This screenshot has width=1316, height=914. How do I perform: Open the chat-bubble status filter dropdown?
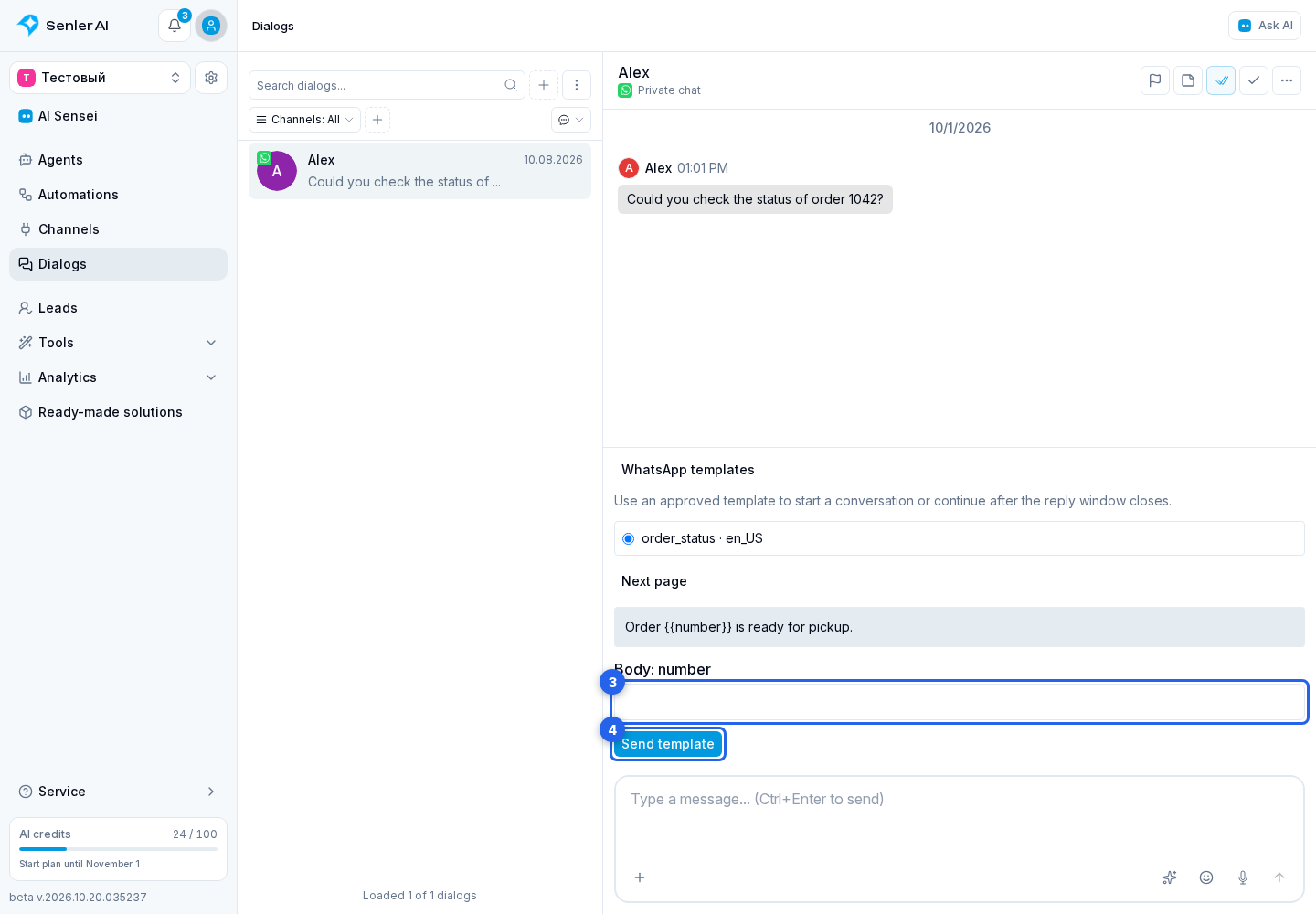click(x=571, y=120)
